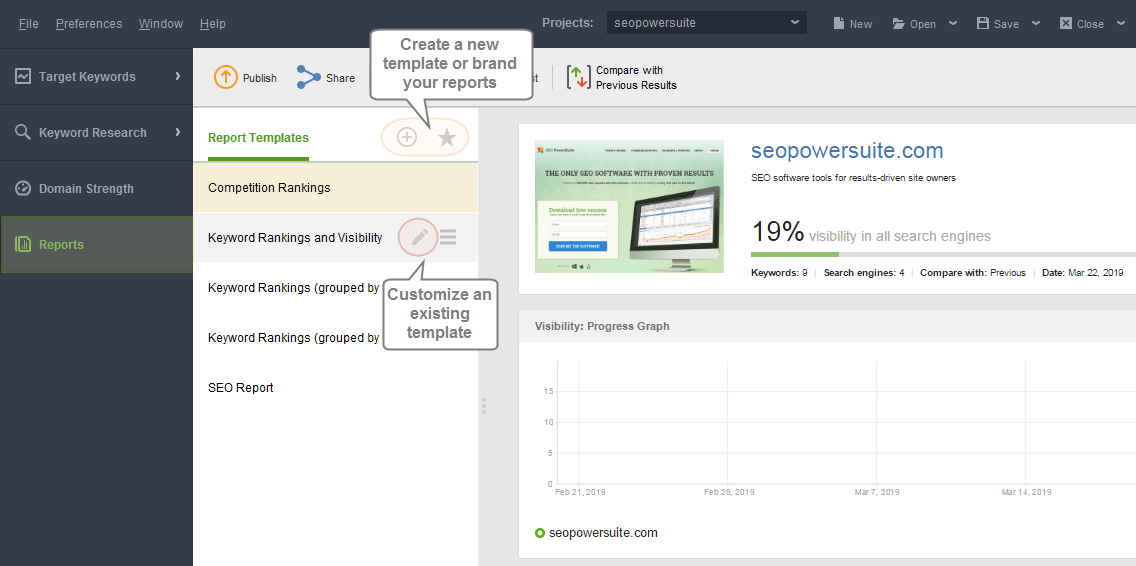Screen dimensions: 1136x566
Task: Click the Target Keywords chart icon
Action: (x=23, y=76)
